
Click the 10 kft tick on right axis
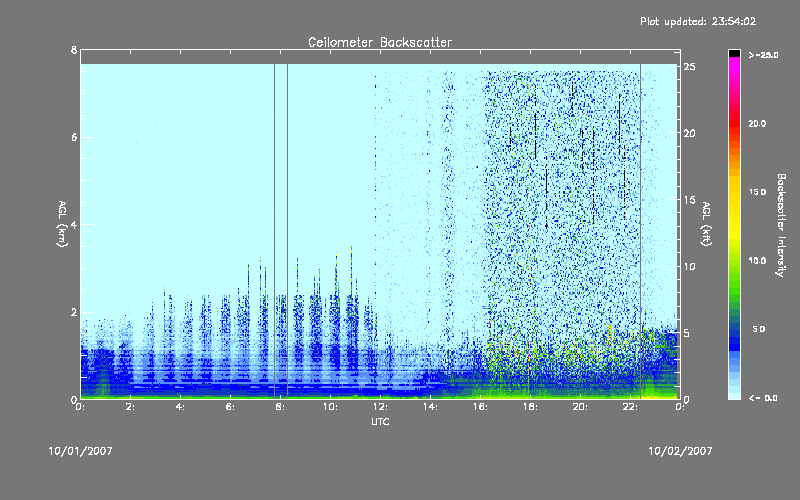(x=689, y=266)
